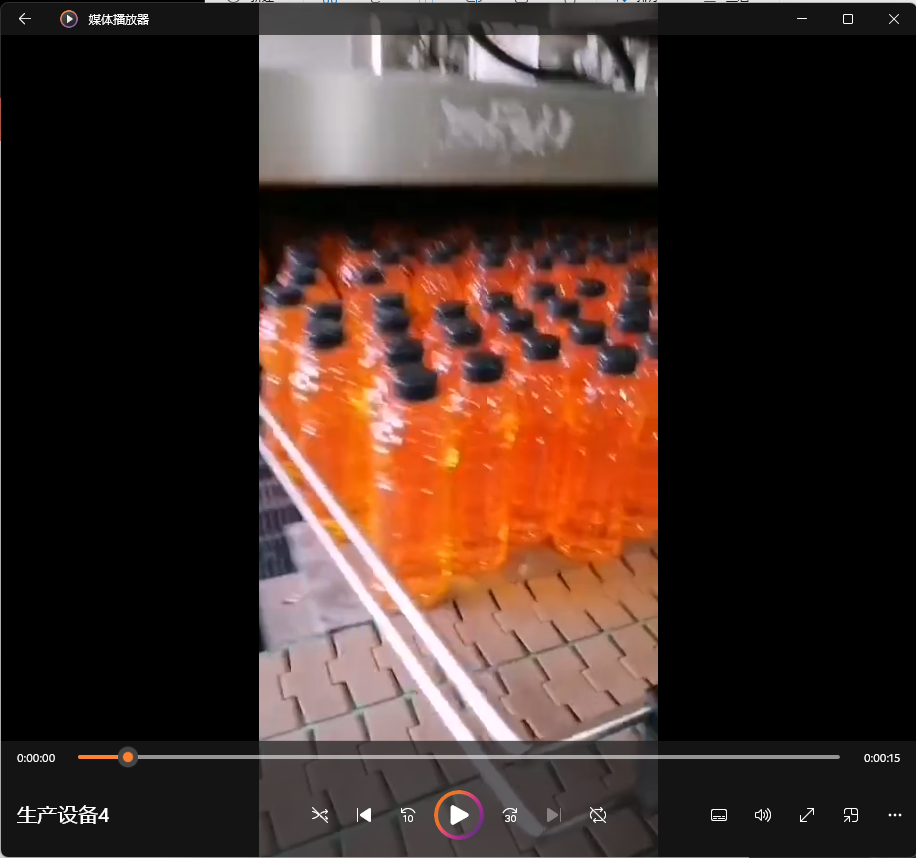Toggle shuffle playback

[x=320, y=815]
